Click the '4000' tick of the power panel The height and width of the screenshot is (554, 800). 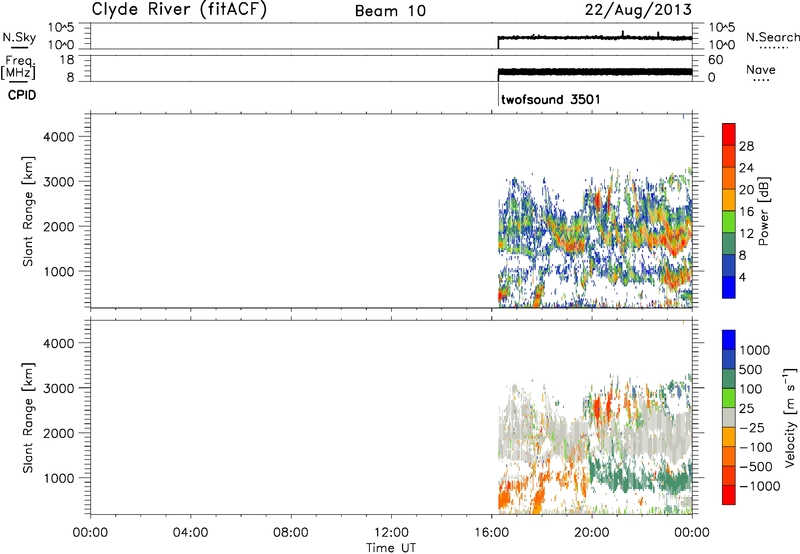pos(59,137)
